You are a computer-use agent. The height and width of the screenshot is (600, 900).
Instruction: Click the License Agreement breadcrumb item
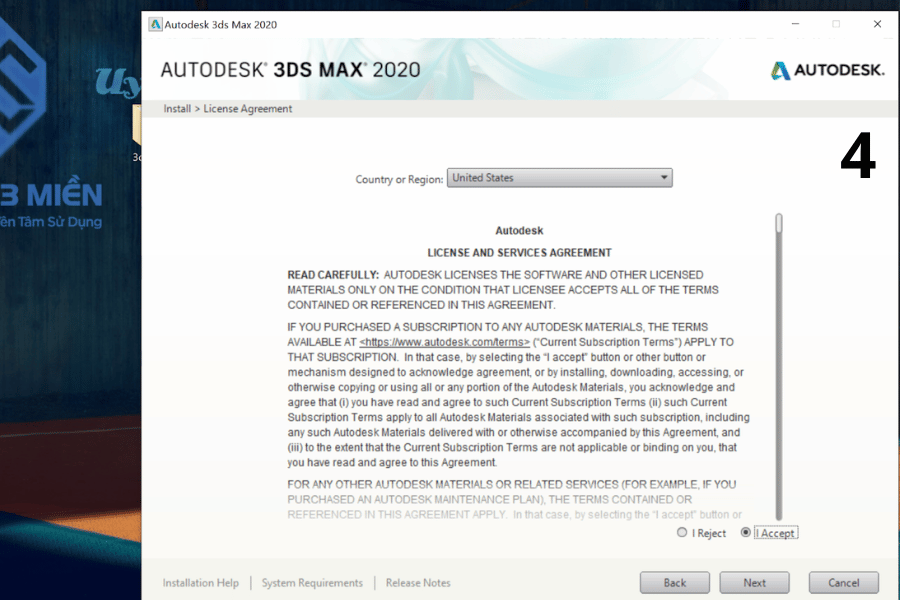pyautogui.click(x=248, y=109)
